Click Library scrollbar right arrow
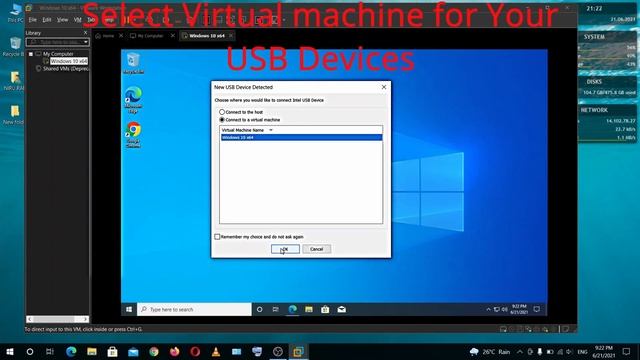Image resolution: width=640 pixels, height=360 pixels. [x=85, y=319]
